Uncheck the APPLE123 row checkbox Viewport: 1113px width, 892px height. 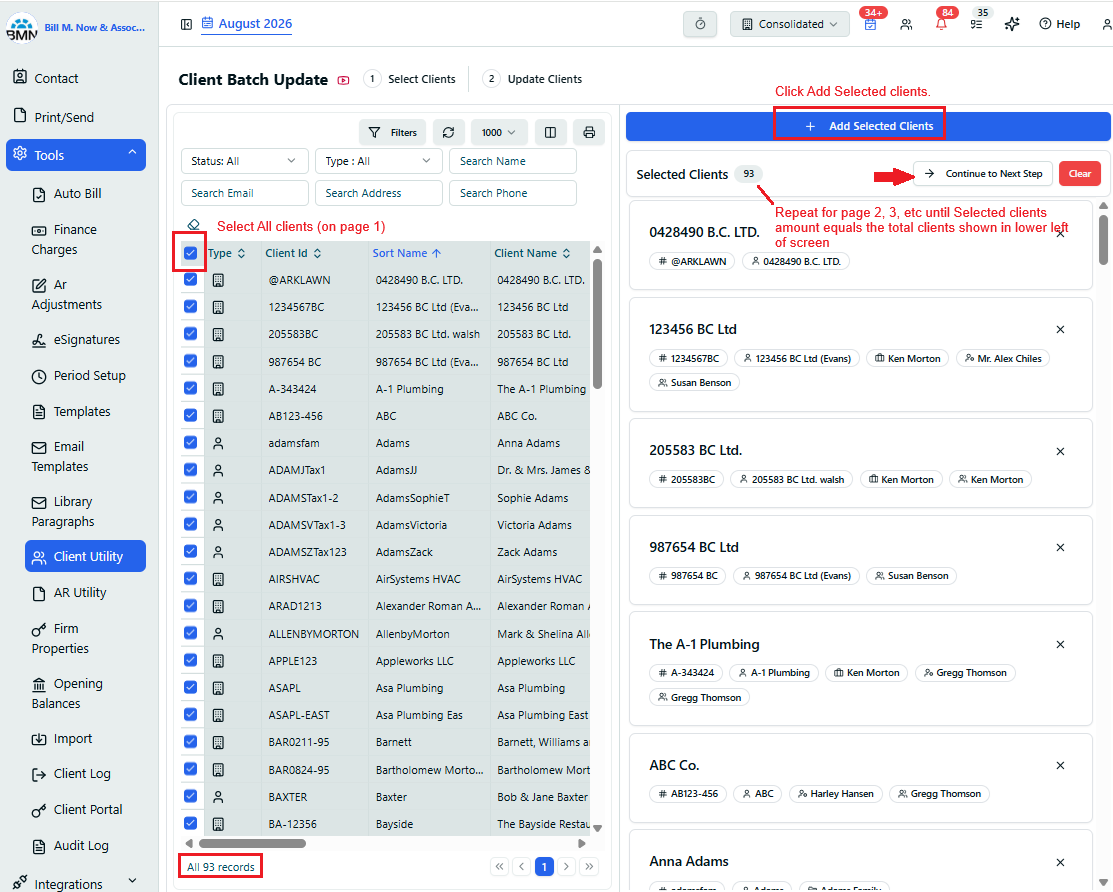[x=190, y=660]
